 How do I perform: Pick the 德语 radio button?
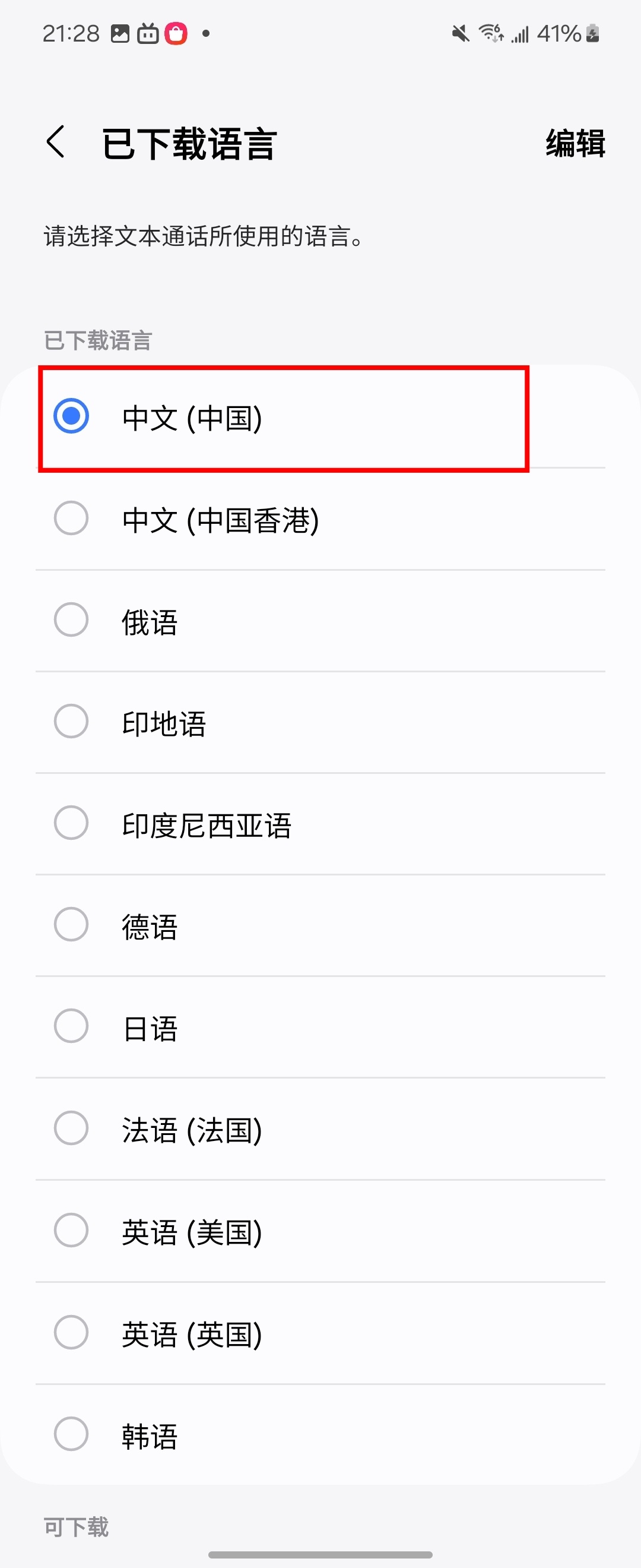pos(71,925)
